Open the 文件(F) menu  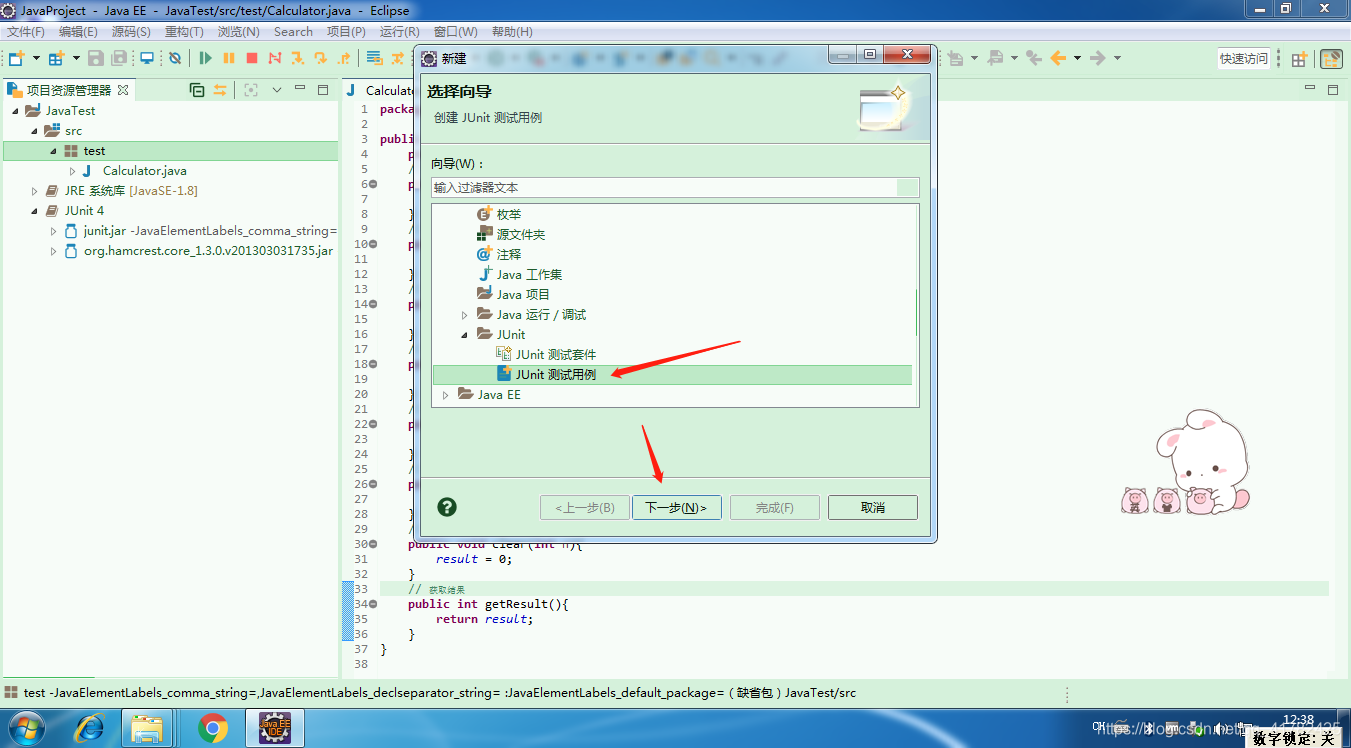click(26, 32)
